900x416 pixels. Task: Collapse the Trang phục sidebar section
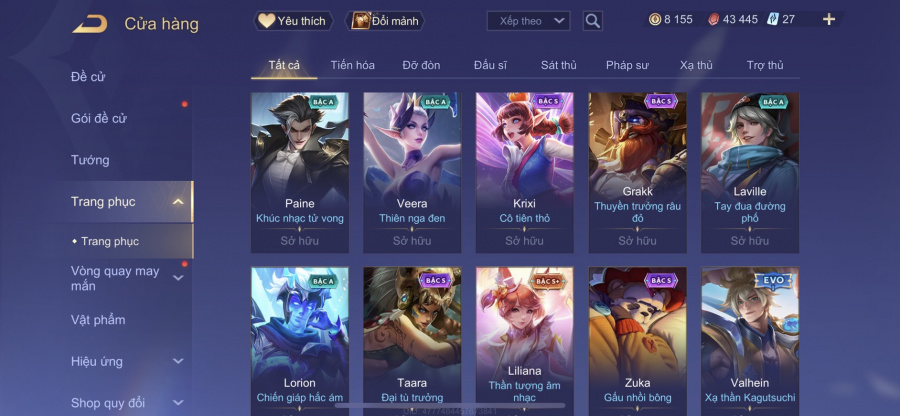[x=179, y=202]
